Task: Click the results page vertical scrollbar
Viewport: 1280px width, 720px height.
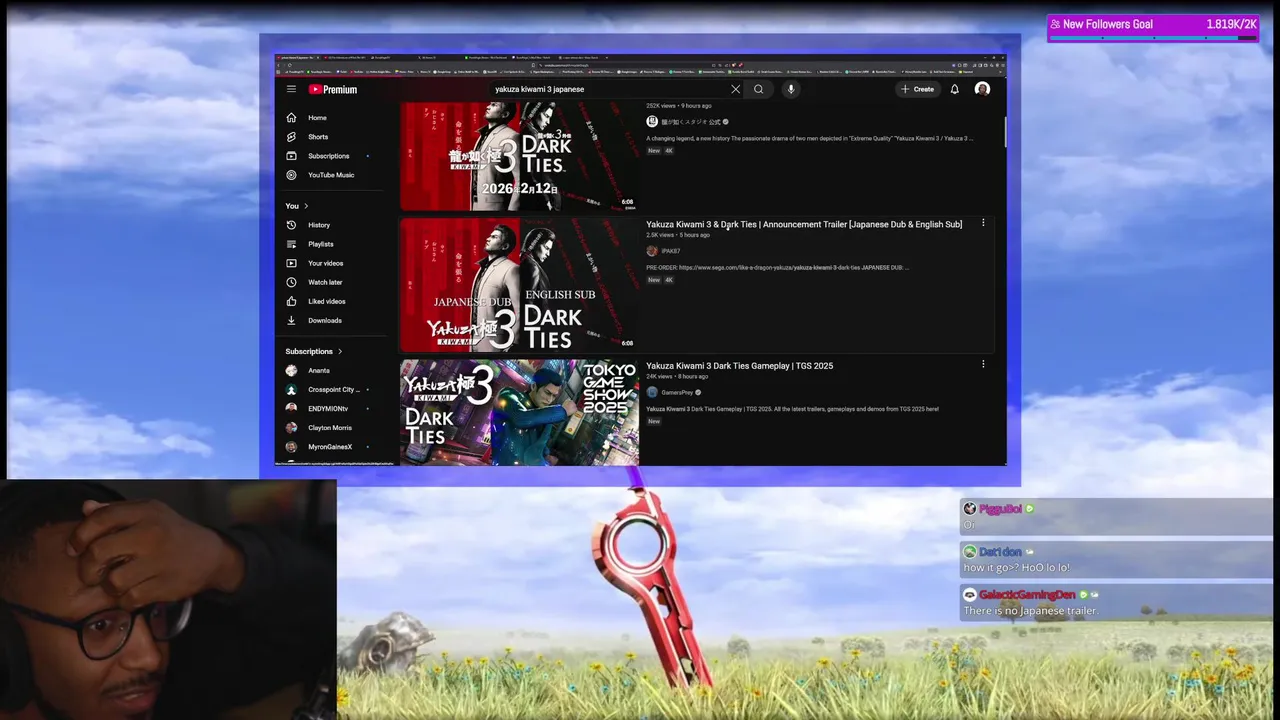Action: (1004, 130)
